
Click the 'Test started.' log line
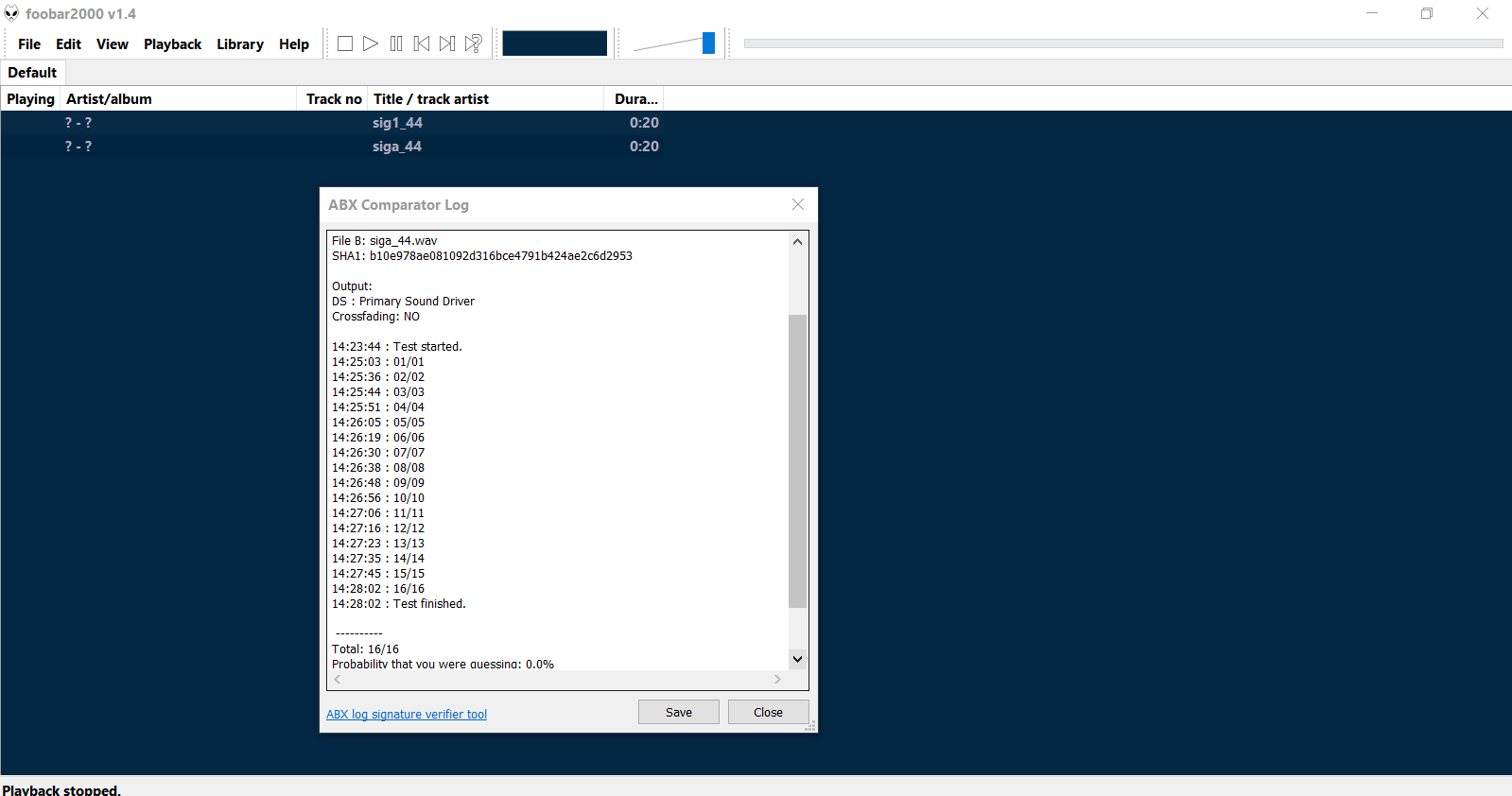(397, 347)
